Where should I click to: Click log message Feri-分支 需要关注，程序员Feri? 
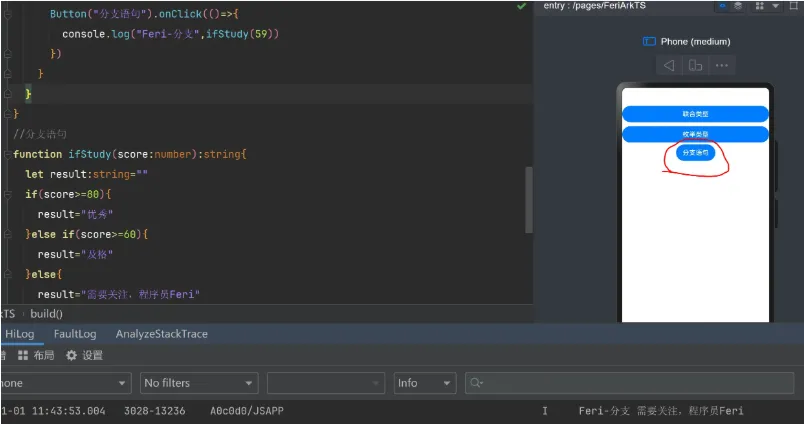[x=661, y=411]
